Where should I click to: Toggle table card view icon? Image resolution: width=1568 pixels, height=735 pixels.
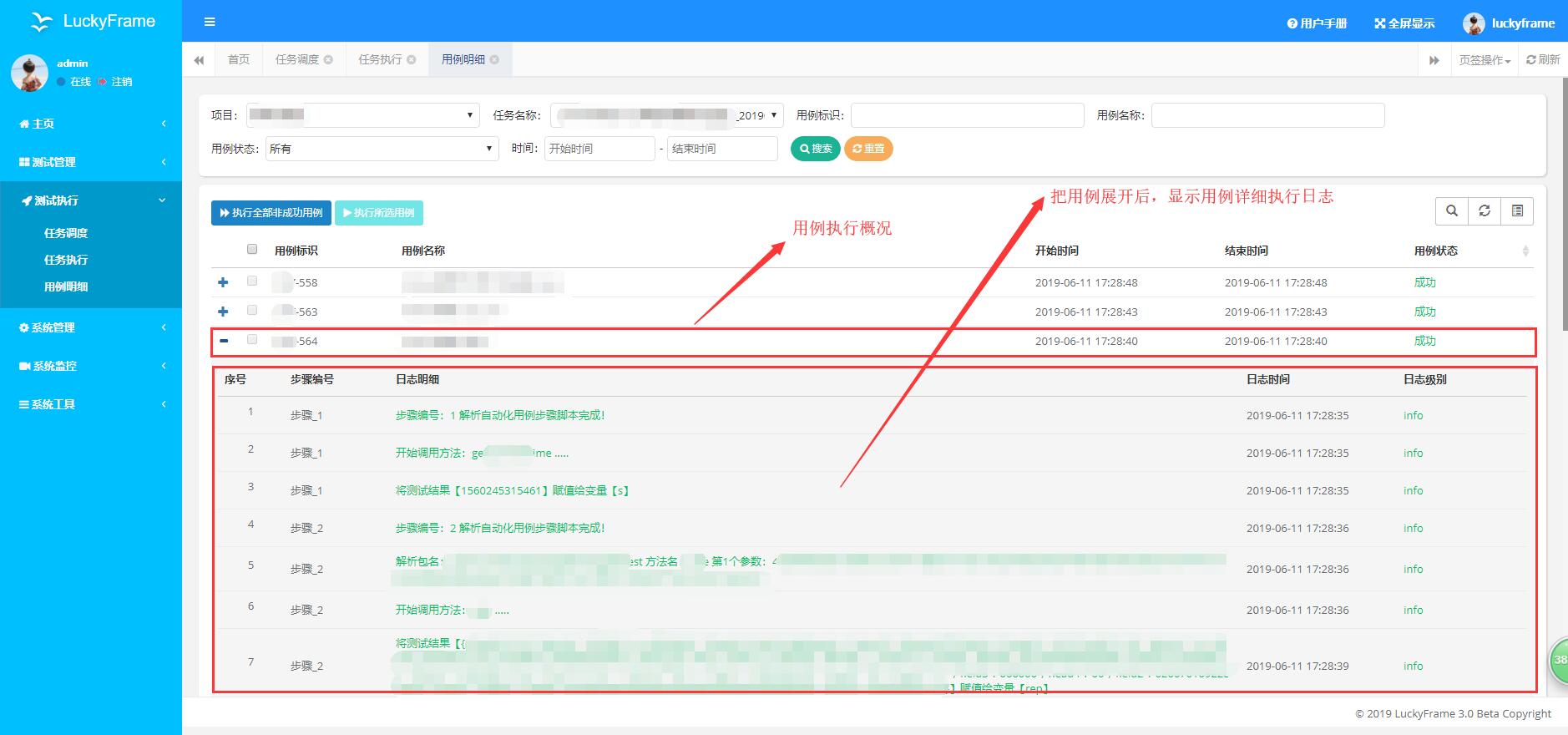1517,211
